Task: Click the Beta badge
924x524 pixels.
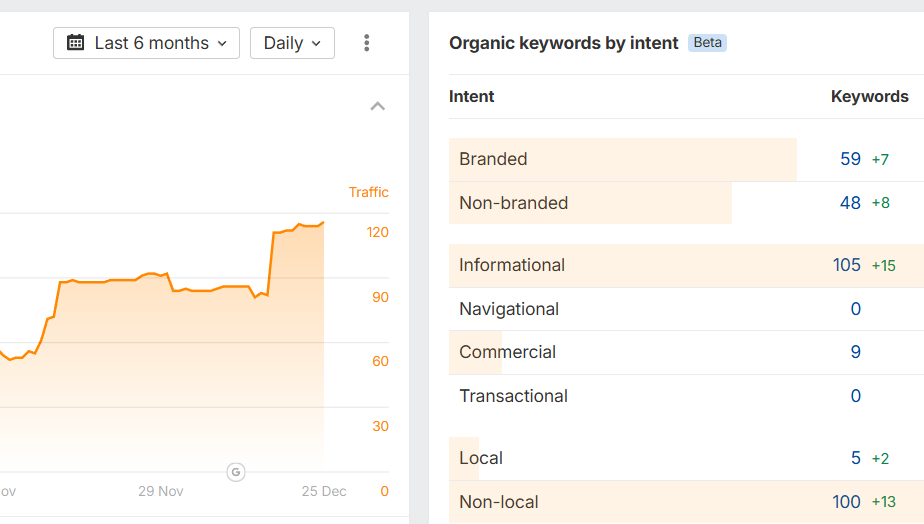Action: click(707, 43)
